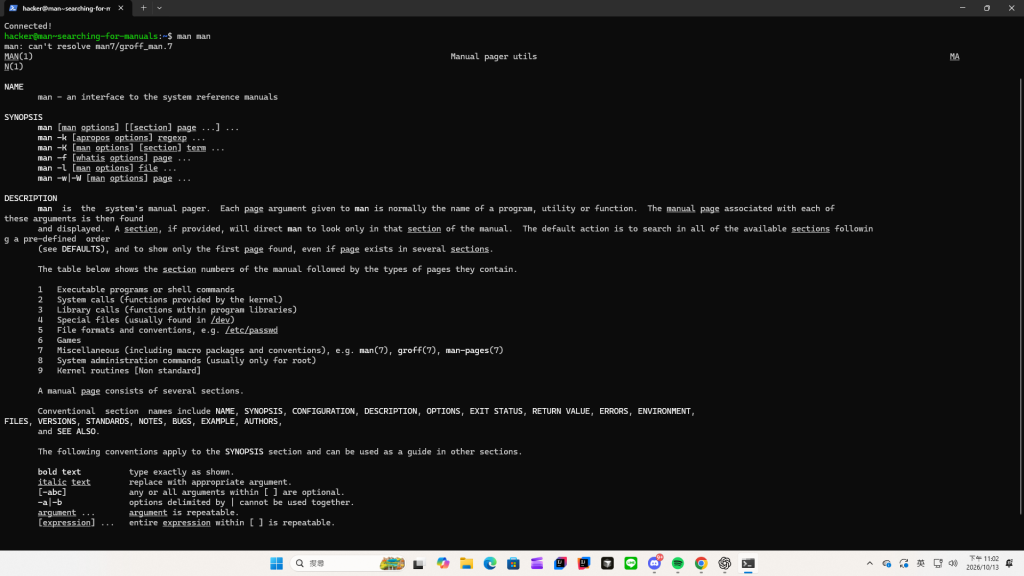This screenshot has height=576, width=1024.
Task: Show hidden system tray icons
Action: pos(870,564)
